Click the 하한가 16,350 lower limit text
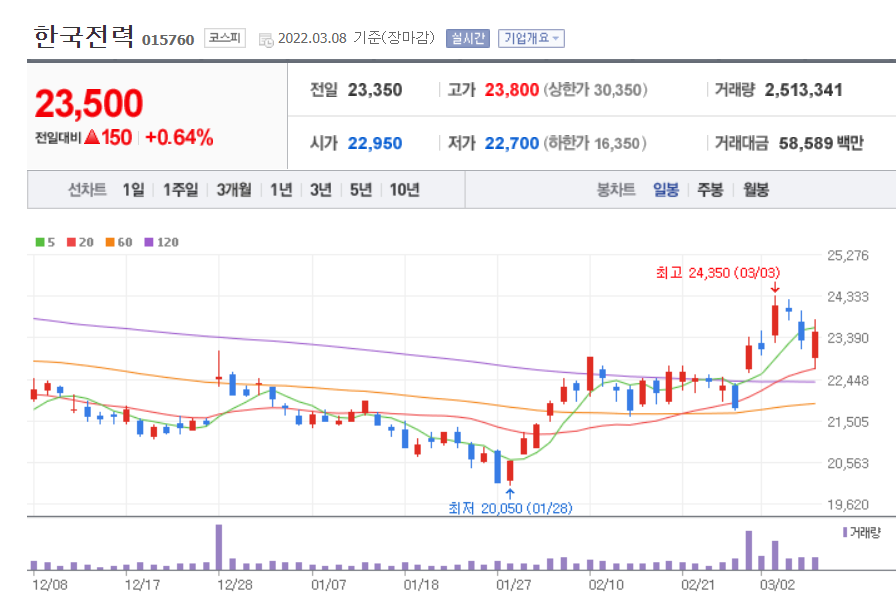The height and width of the screenshot is (615, 896). [595, 143]
